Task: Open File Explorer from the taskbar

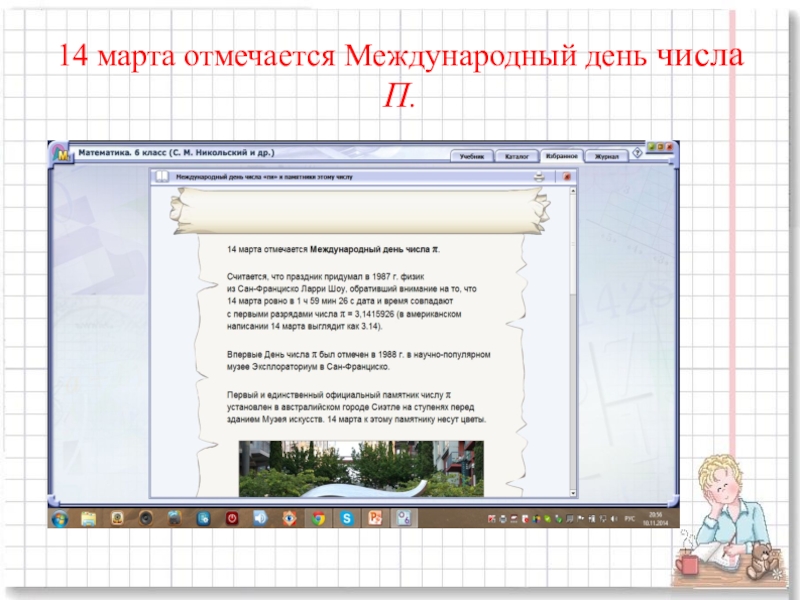Action: tap(88, 518)
